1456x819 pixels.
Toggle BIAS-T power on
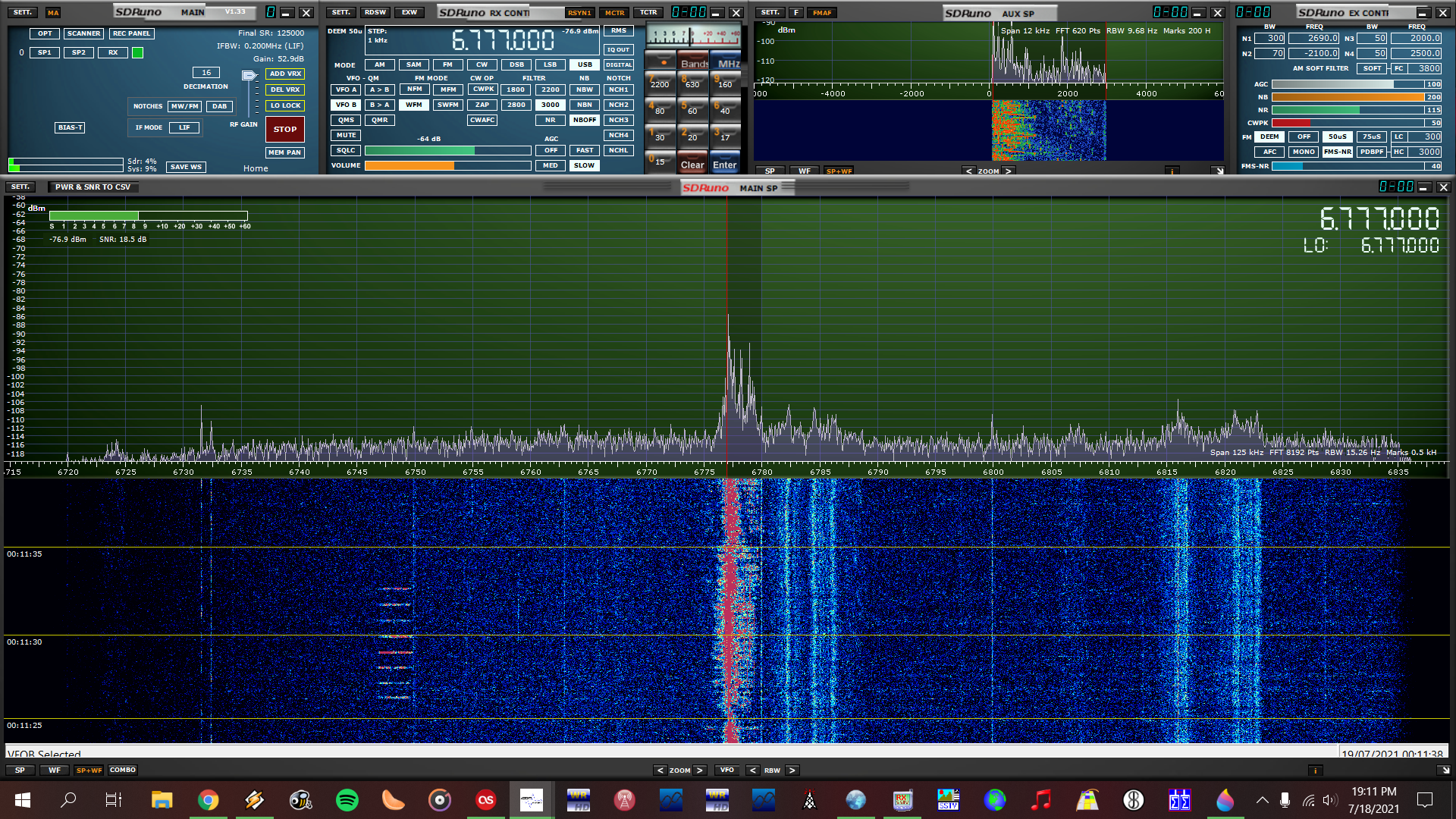70,127
